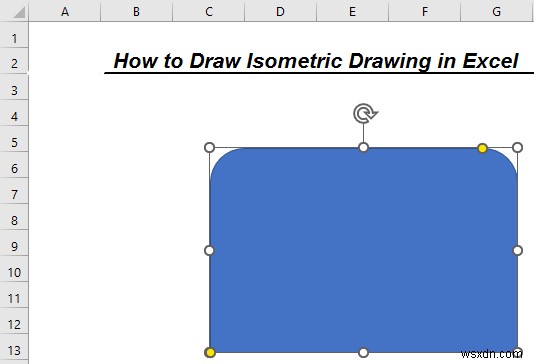Click the top-right white resize handle
The height and width of the screenshot is (364, 534).
(x=517, y=147)
